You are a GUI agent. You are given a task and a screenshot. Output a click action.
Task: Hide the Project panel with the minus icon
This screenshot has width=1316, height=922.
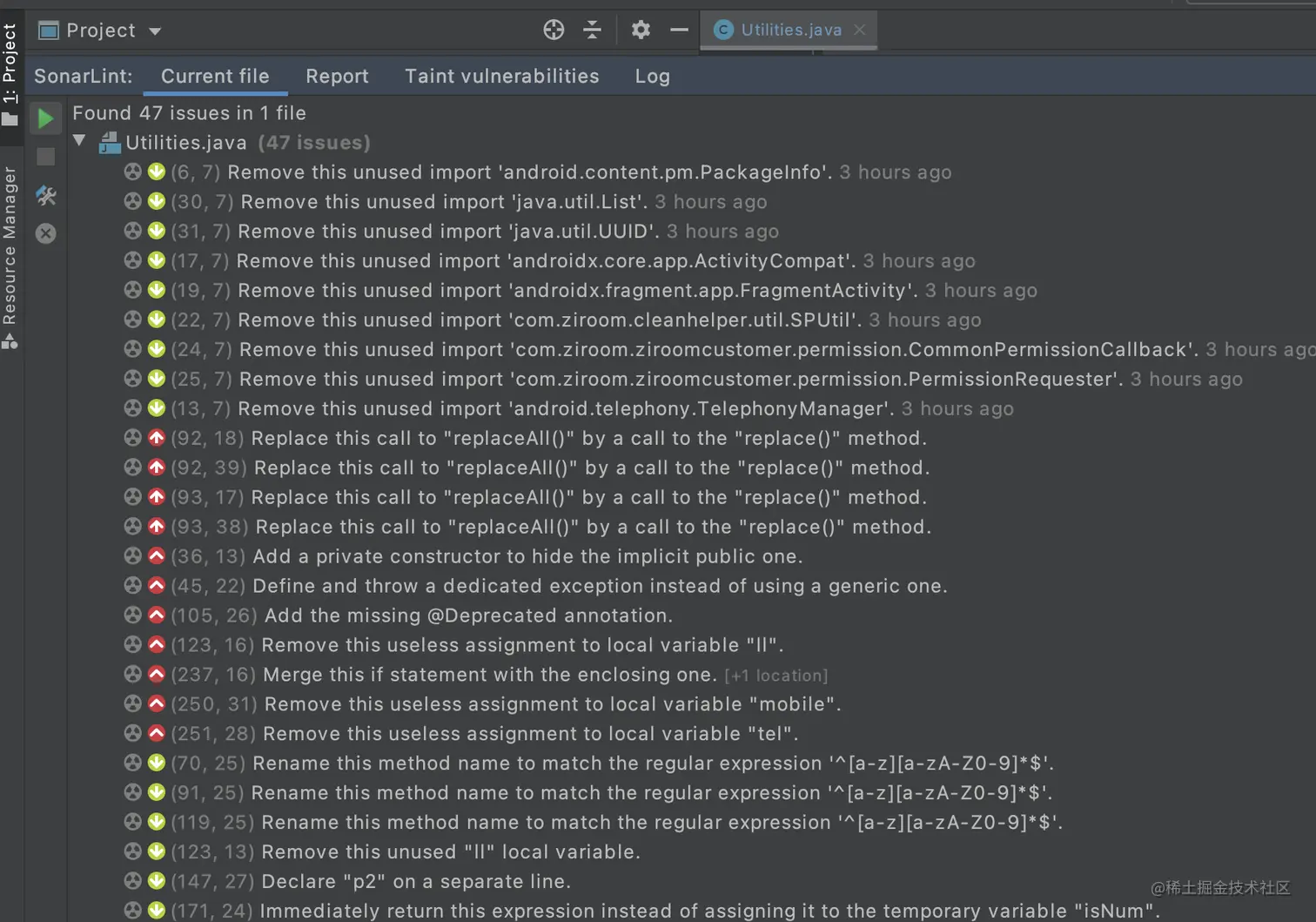(679, 30)
